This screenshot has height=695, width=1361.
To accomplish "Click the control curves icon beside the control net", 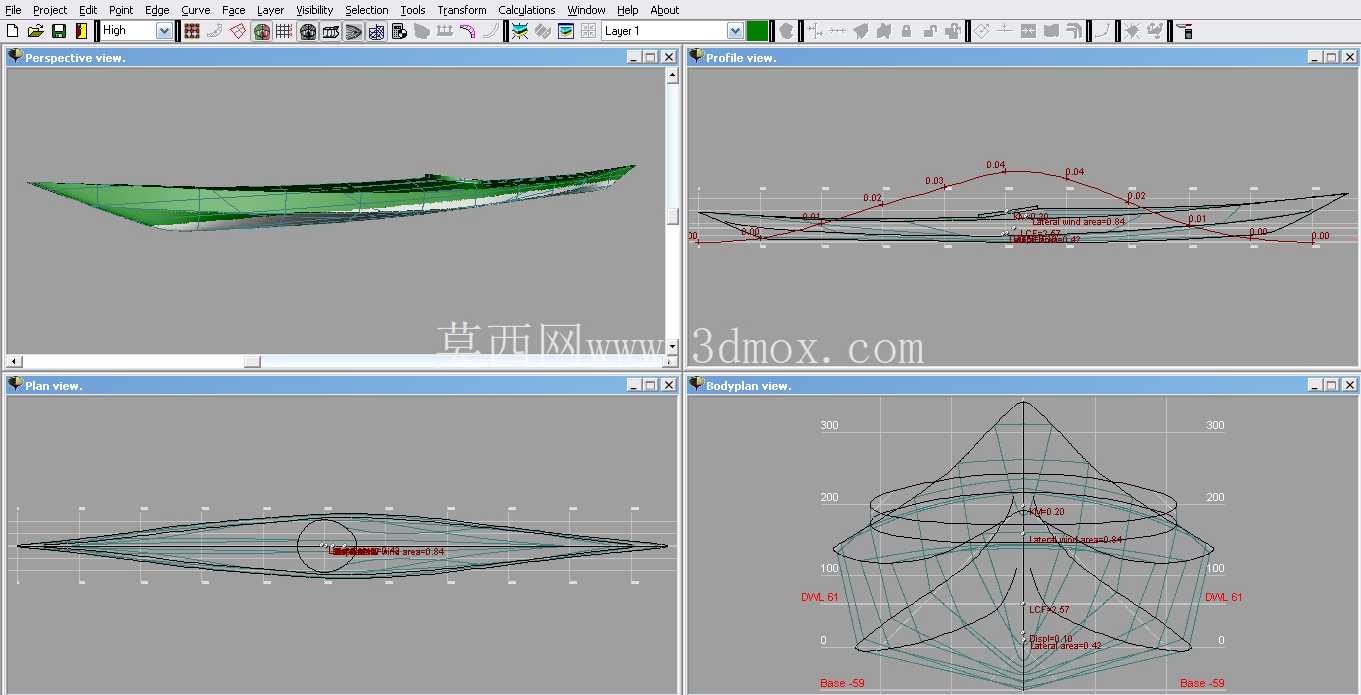I will tap(214, 31).
